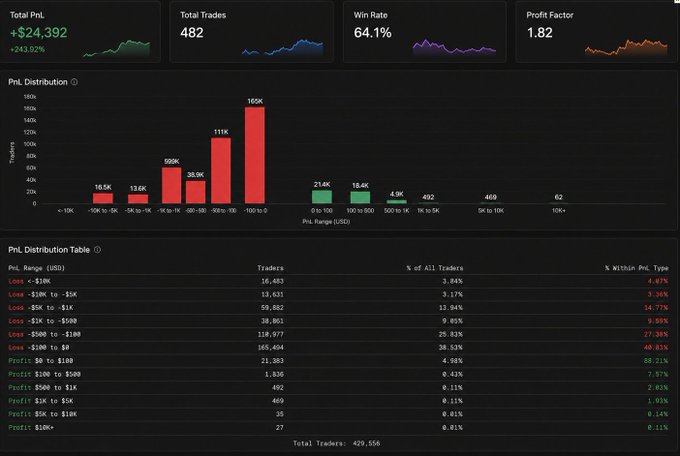Select the 'PnL Range (USD)' axis title under chart
The width and height of the screenshot is (680, 456).
pos(326,222)
